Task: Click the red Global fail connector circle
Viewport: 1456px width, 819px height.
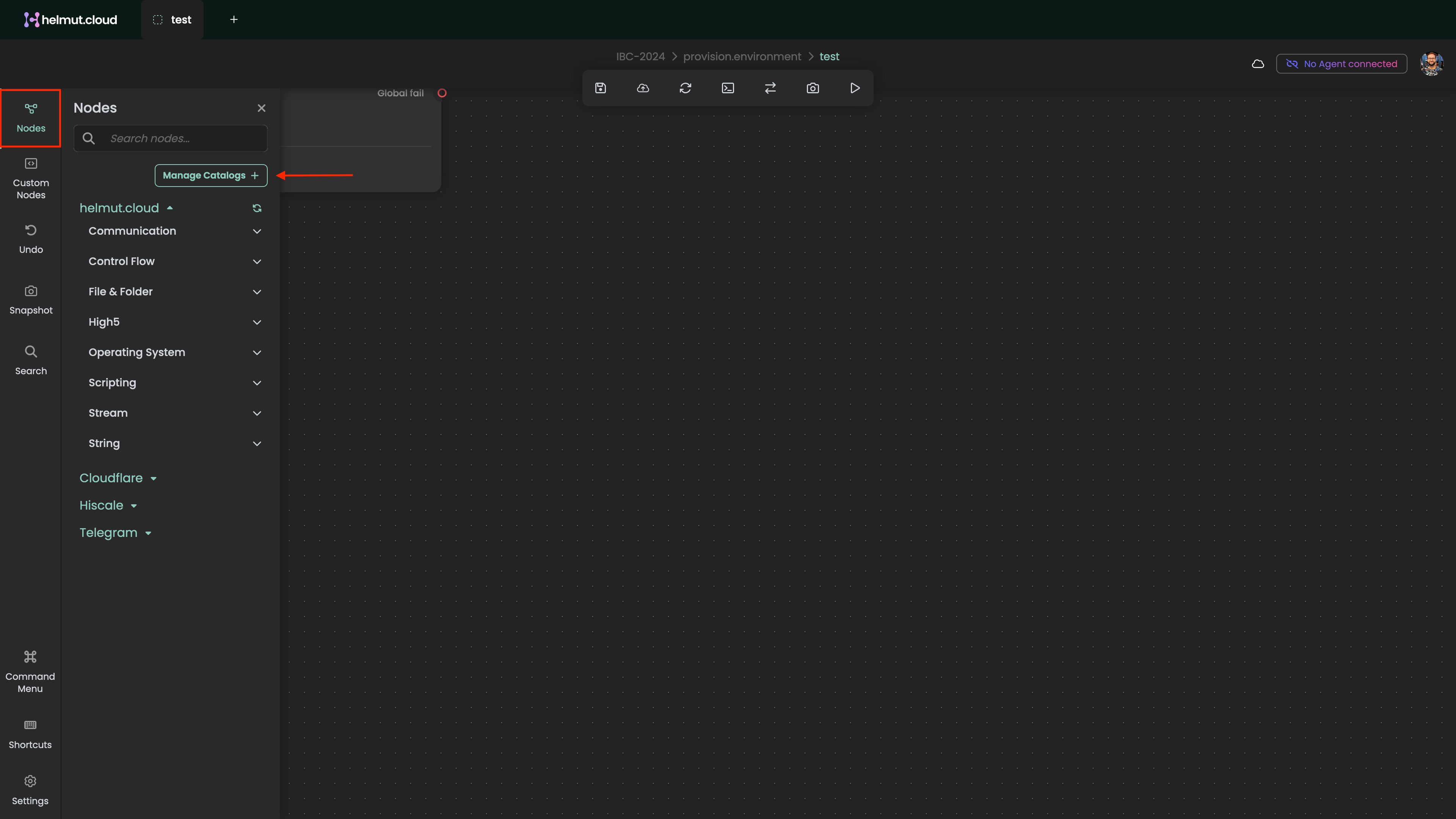Action: tap(442, 93)
